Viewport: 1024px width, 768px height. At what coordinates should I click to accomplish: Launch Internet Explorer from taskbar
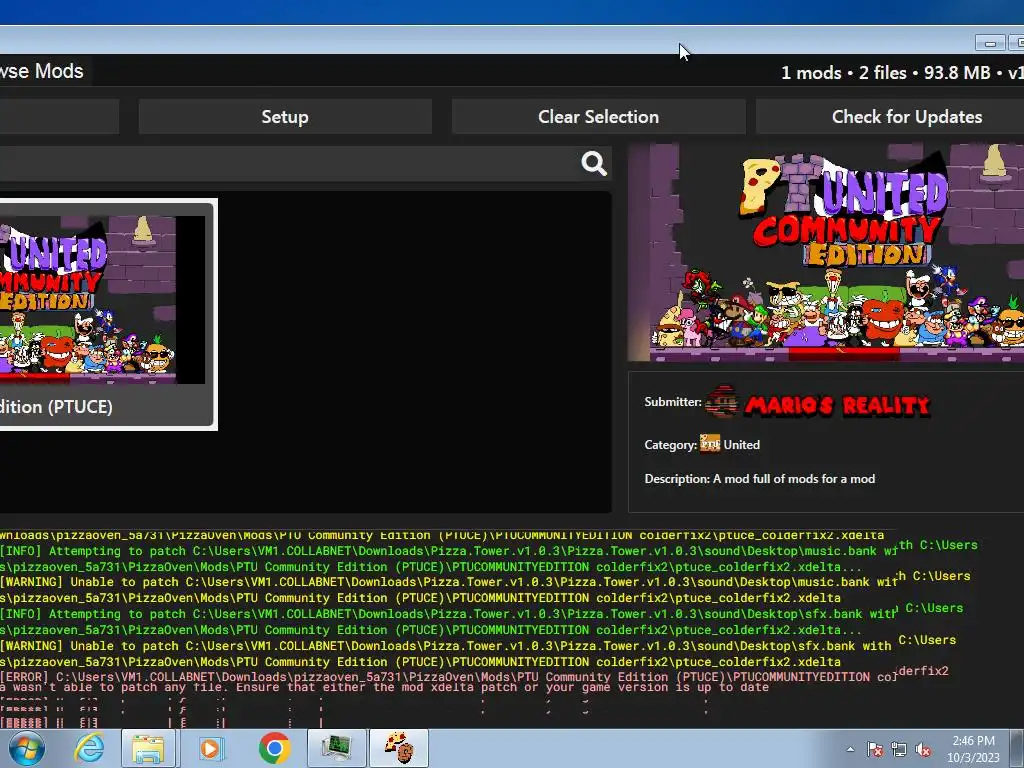tap(89, 748)
